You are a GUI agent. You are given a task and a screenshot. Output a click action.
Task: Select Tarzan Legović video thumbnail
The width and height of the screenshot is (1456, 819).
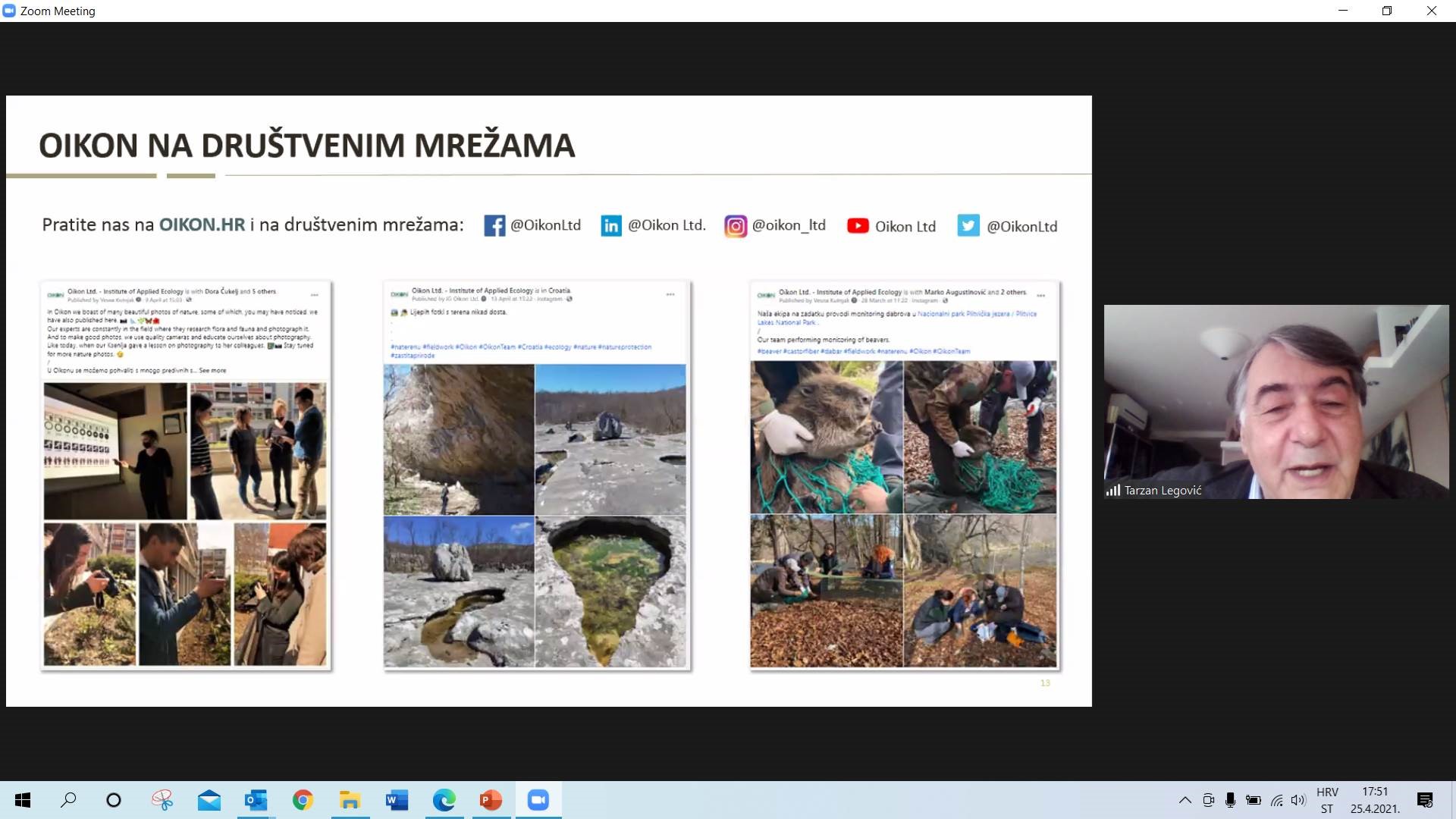[1276, 402]
